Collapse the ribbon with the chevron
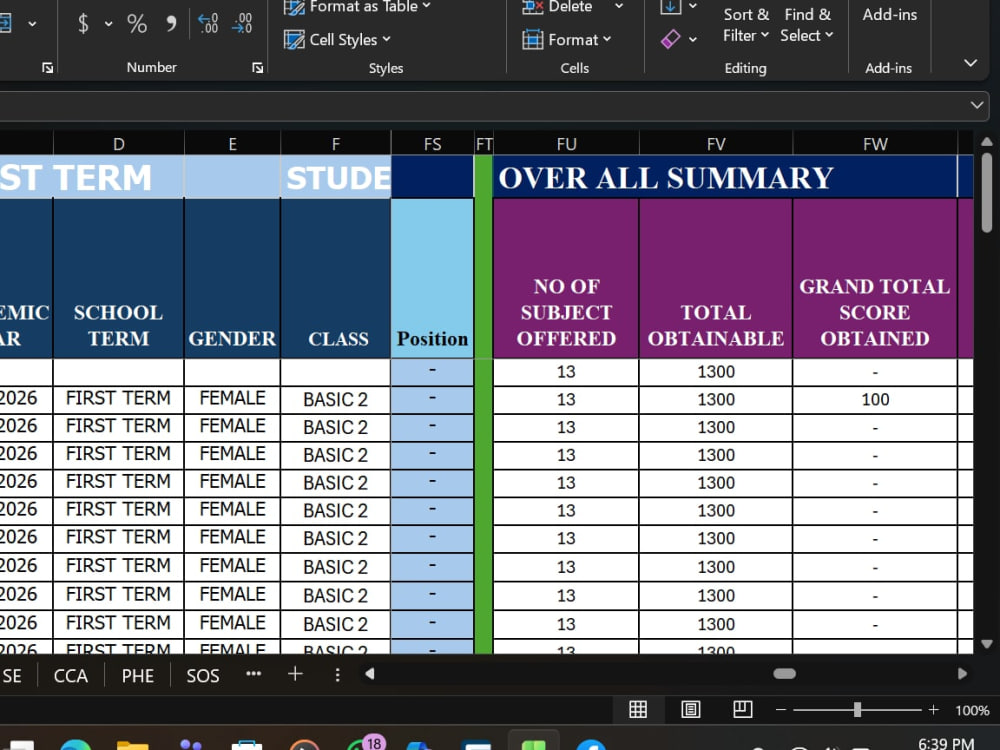Image resolution: width=1000 pixels, height=750 pixels. [x=971, y=62]
